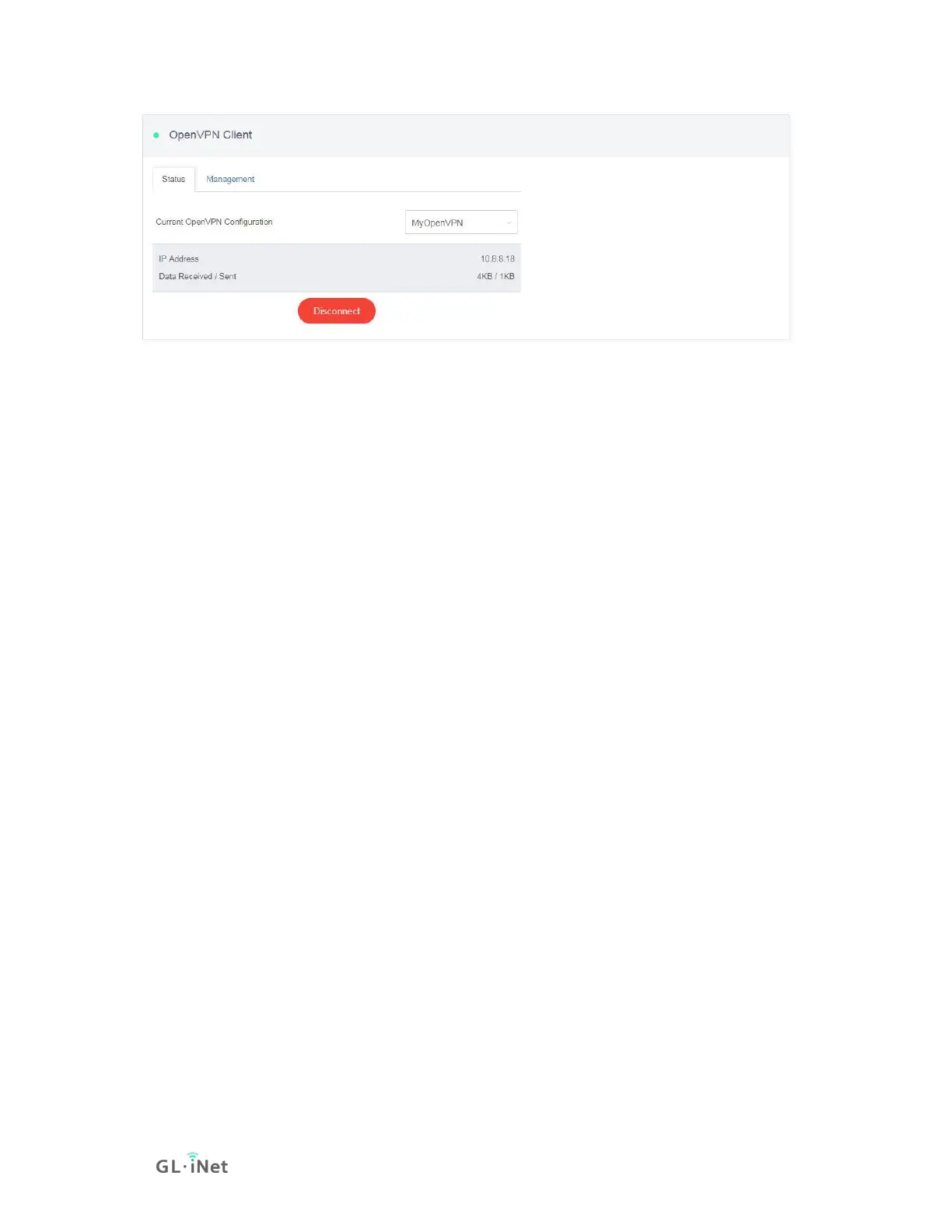Click the IP Address label
The height and width of the screenshot is (1232, 952).
tap(179, 259)
